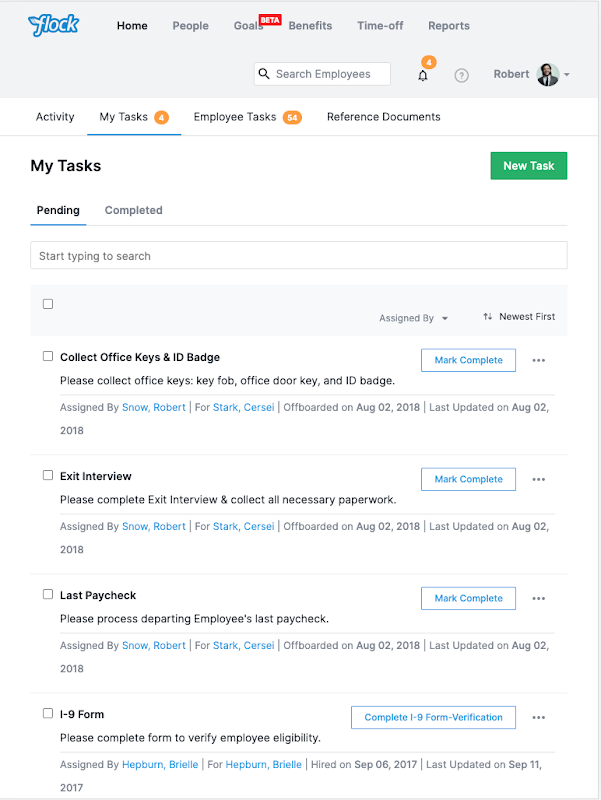Viewport: 601px width, 800px height.
Task: Click the search magnifier icon
Action: click(x=264, y=74)
